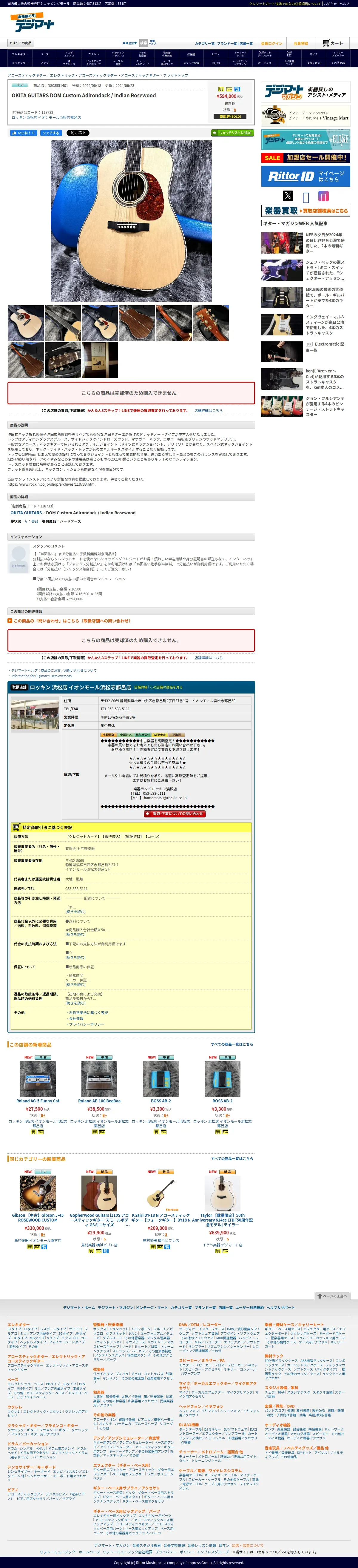Open the デジマート・マガジン sidebar banner
358x1568 pixels.
point(306,93)
